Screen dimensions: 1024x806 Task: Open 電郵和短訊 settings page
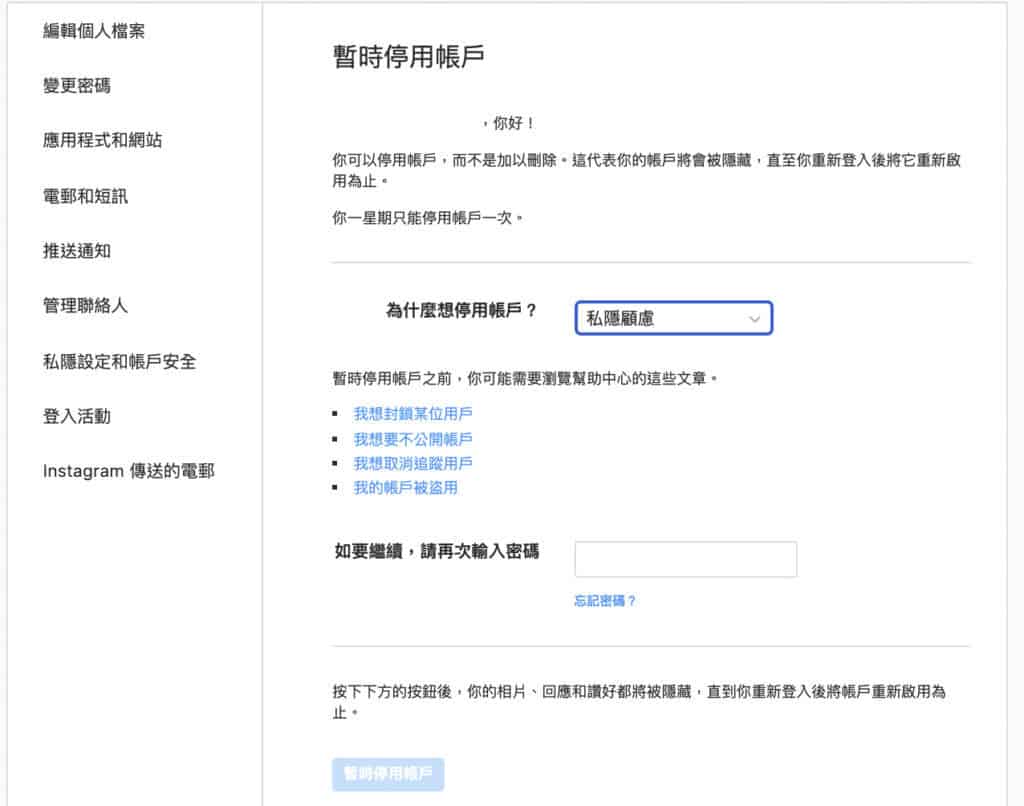tap(85, 196)
